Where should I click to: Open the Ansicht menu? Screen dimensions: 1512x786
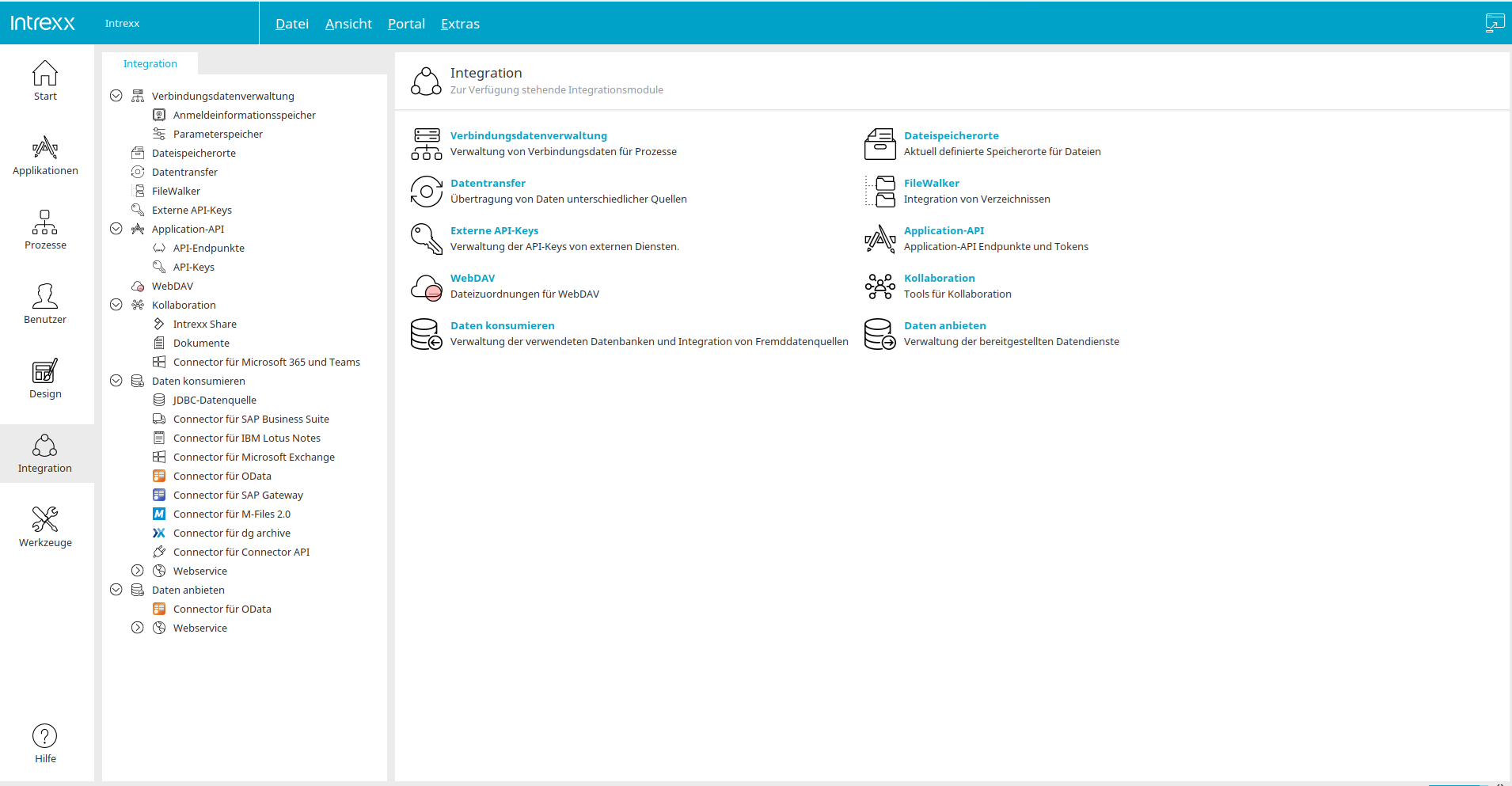[x=348, y=24]
